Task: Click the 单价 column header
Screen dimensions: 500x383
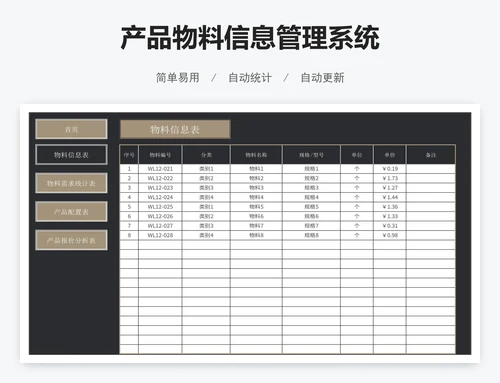Action: click(390, 155)
